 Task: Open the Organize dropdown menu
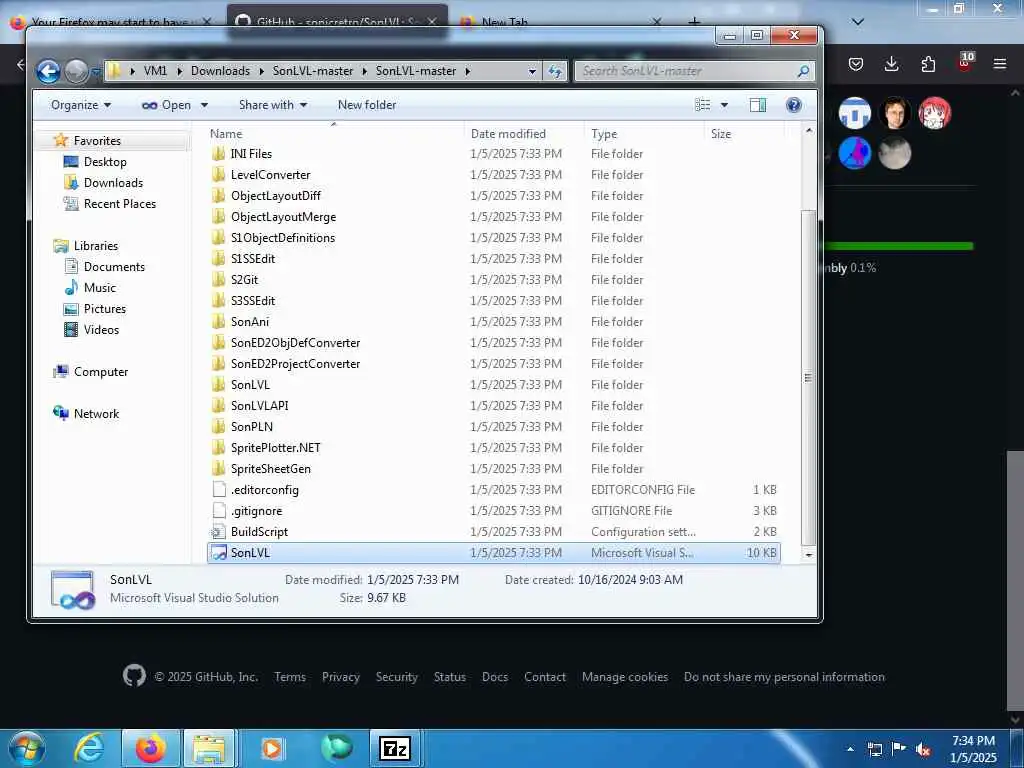tap(81, 105)
